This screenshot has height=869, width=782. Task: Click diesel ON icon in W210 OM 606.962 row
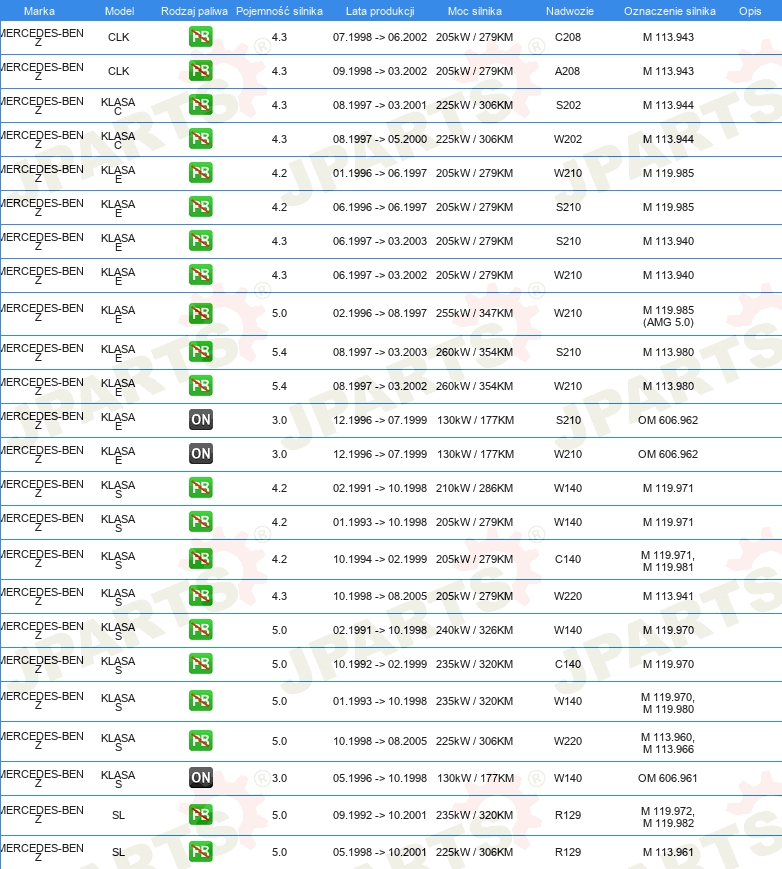(x=201, y=454)
